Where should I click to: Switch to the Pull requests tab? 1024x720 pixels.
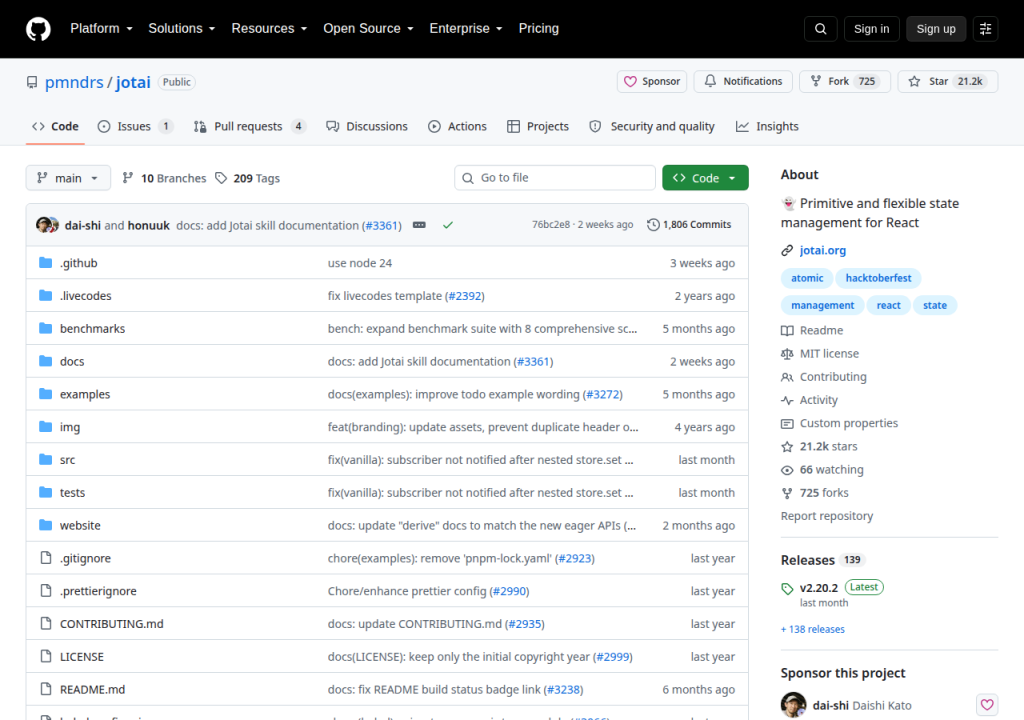coord(249,126)
